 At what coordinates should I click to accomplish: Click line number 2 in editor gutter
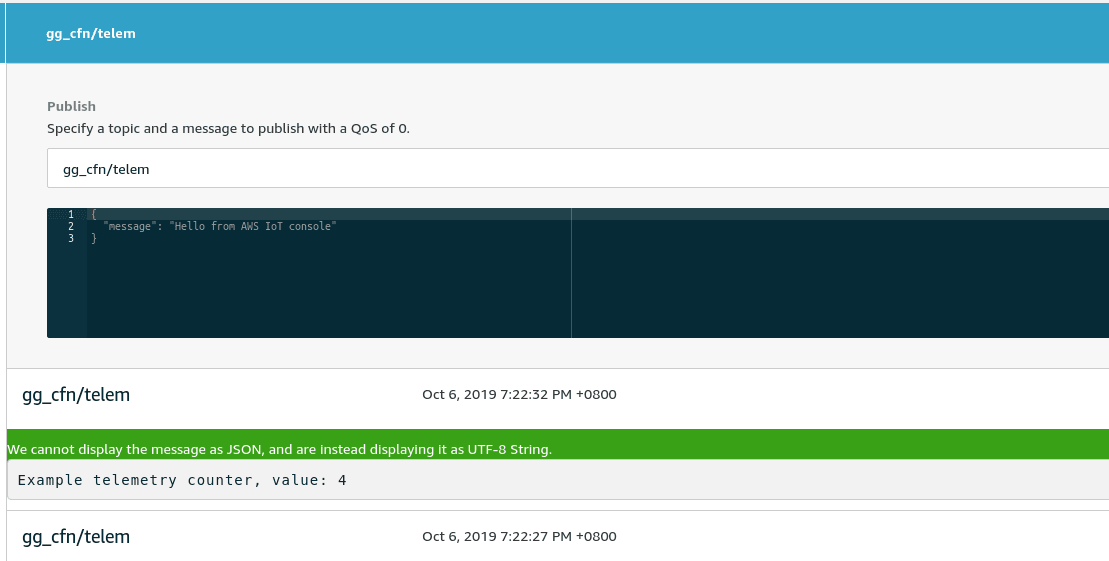70,227
